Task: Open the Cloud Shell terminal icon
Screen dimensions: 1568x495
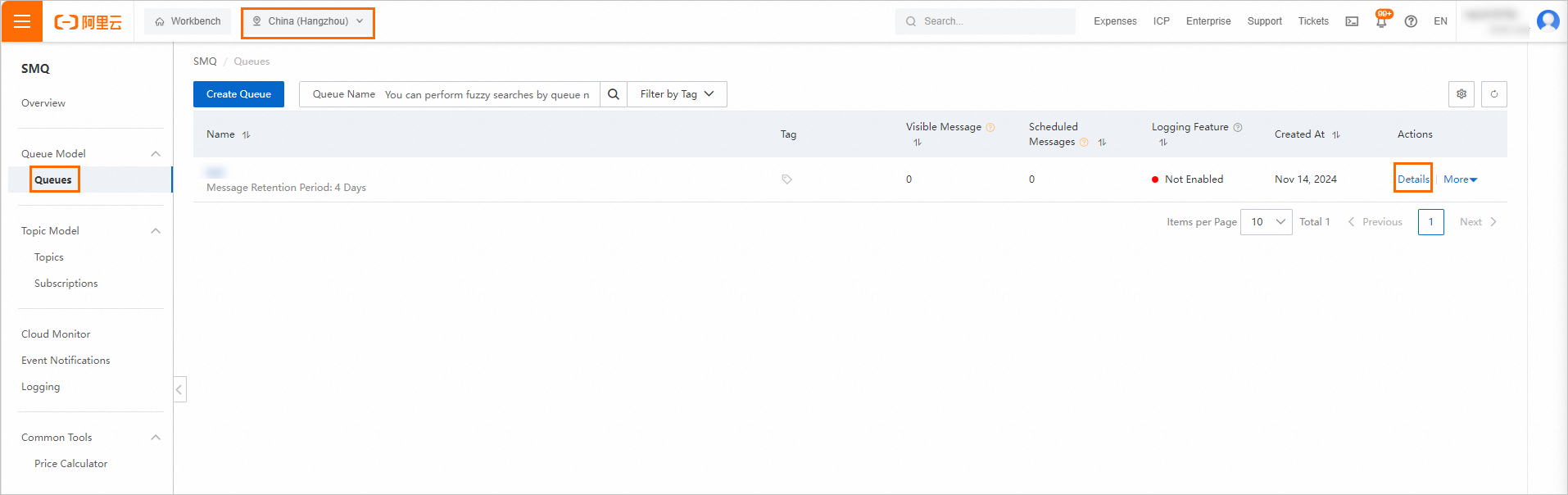Action: tap(1352, 21)
